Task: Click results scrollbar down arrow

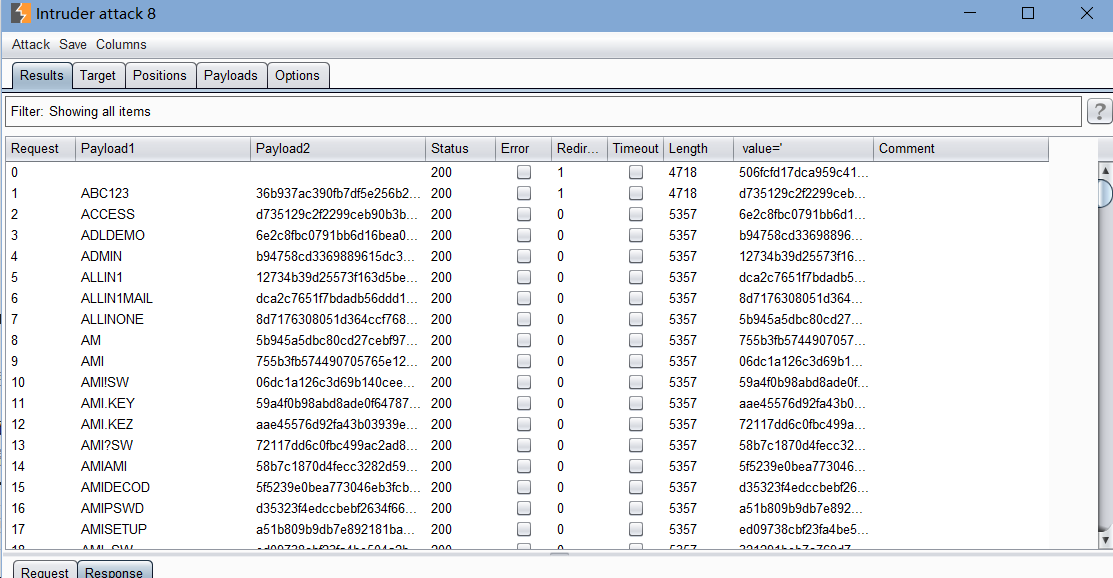Action: coord(1105,540)
